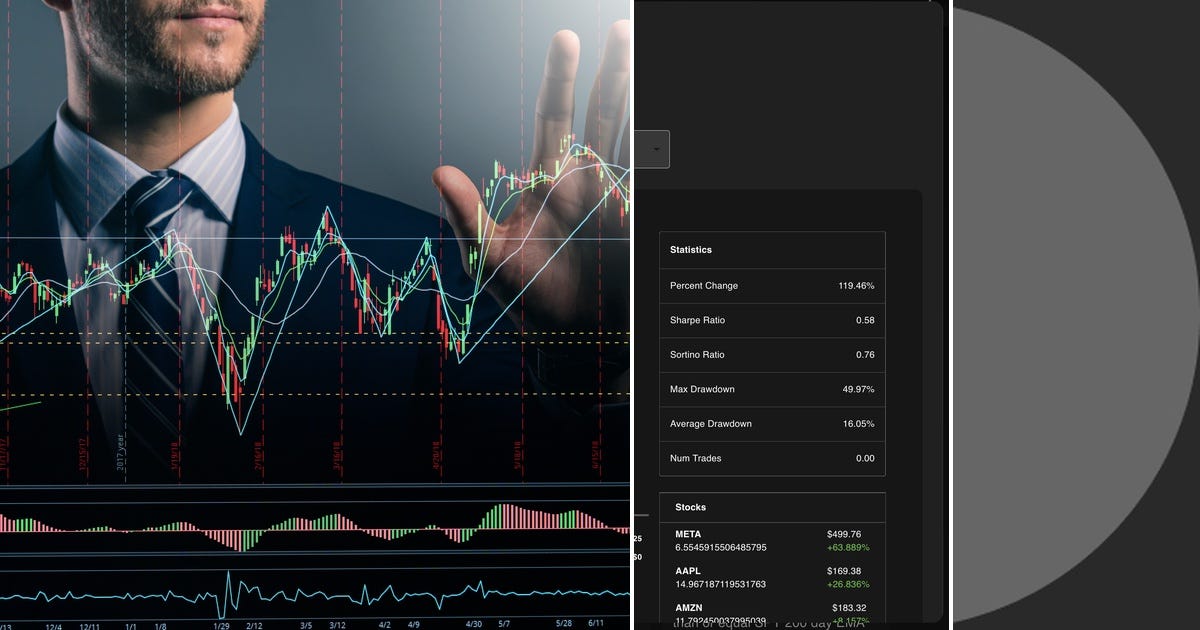
Task: Click the Max Drawdown statistic row
Action: point(772,389)
